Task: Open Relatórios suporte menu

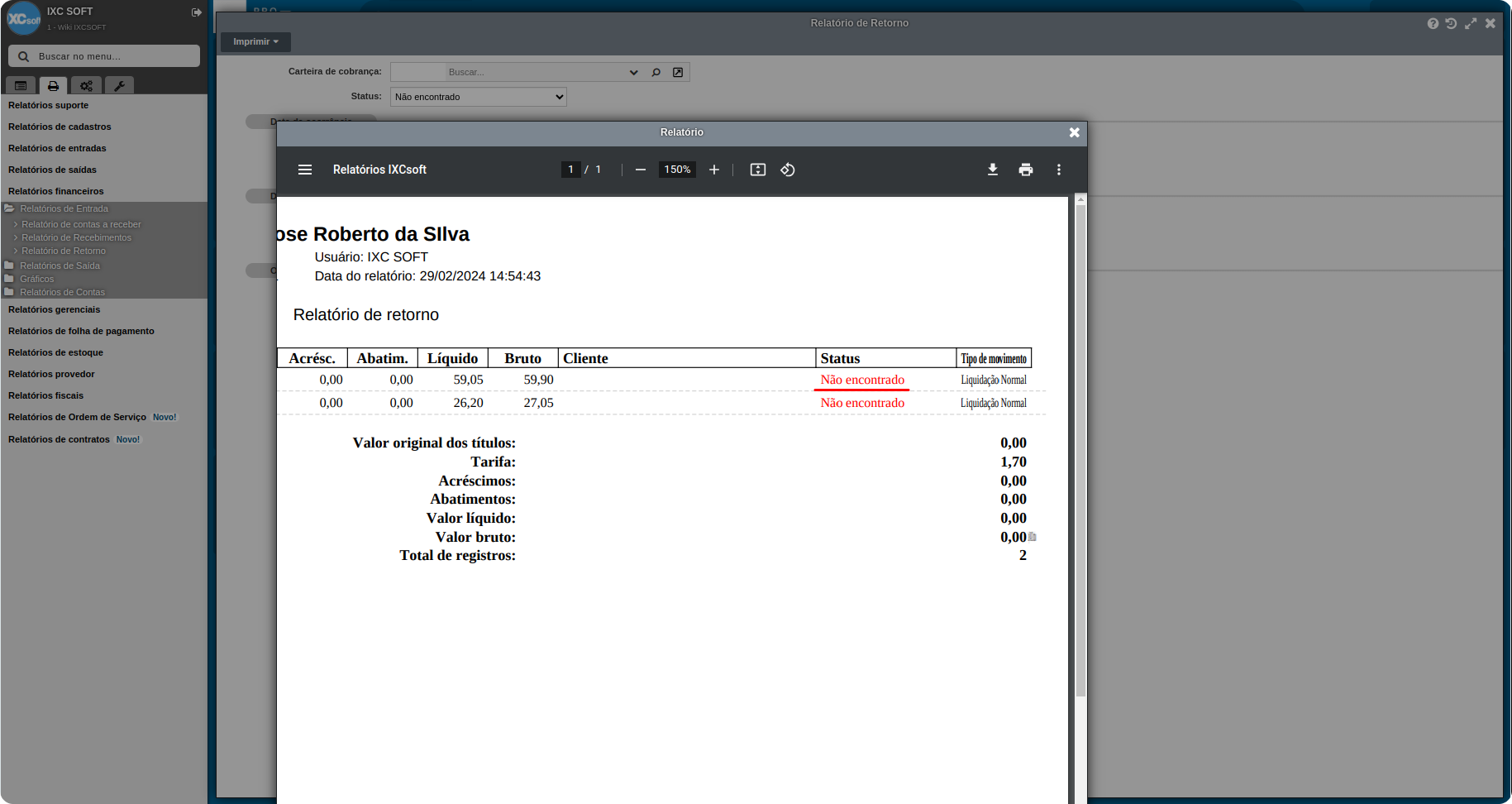Action: click(48, 105)
